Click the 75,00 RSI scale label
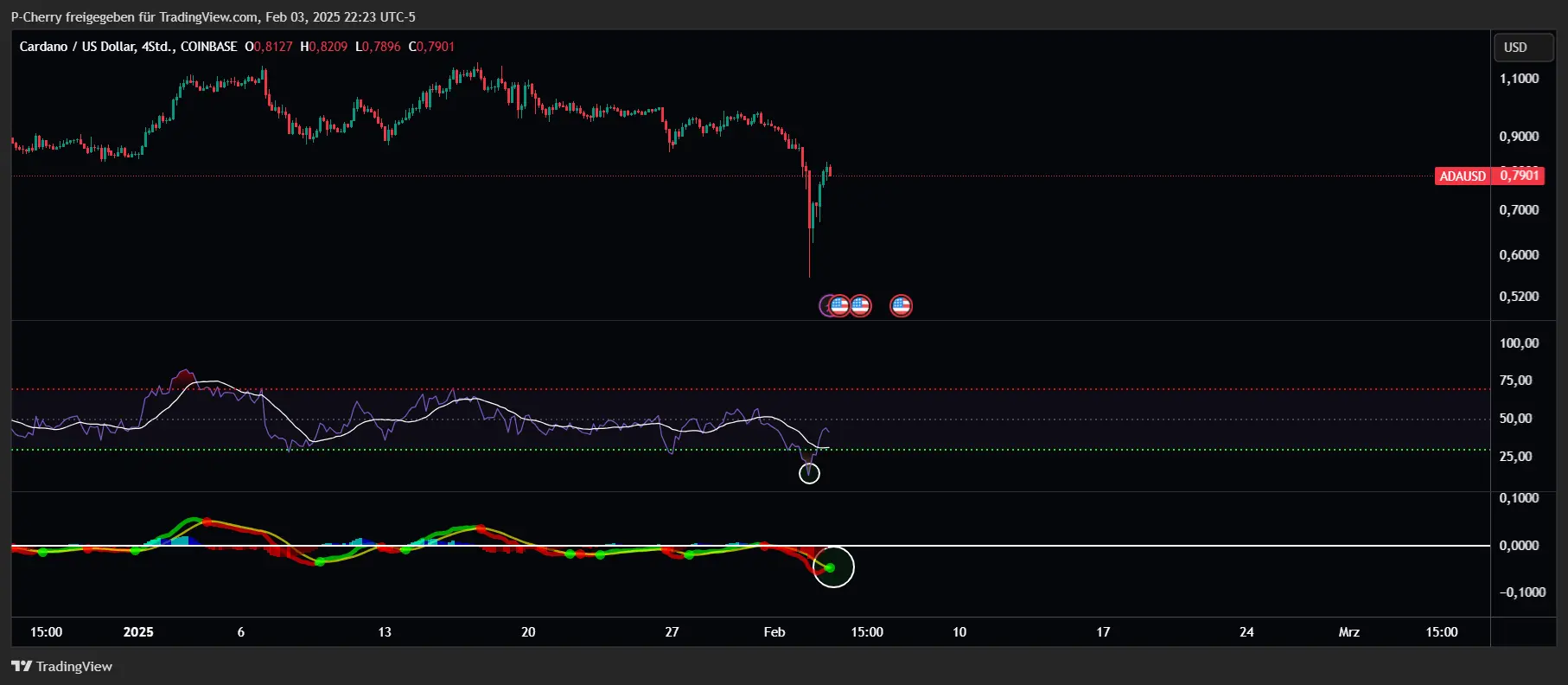1568x685 pixels. pos(1515,381)
